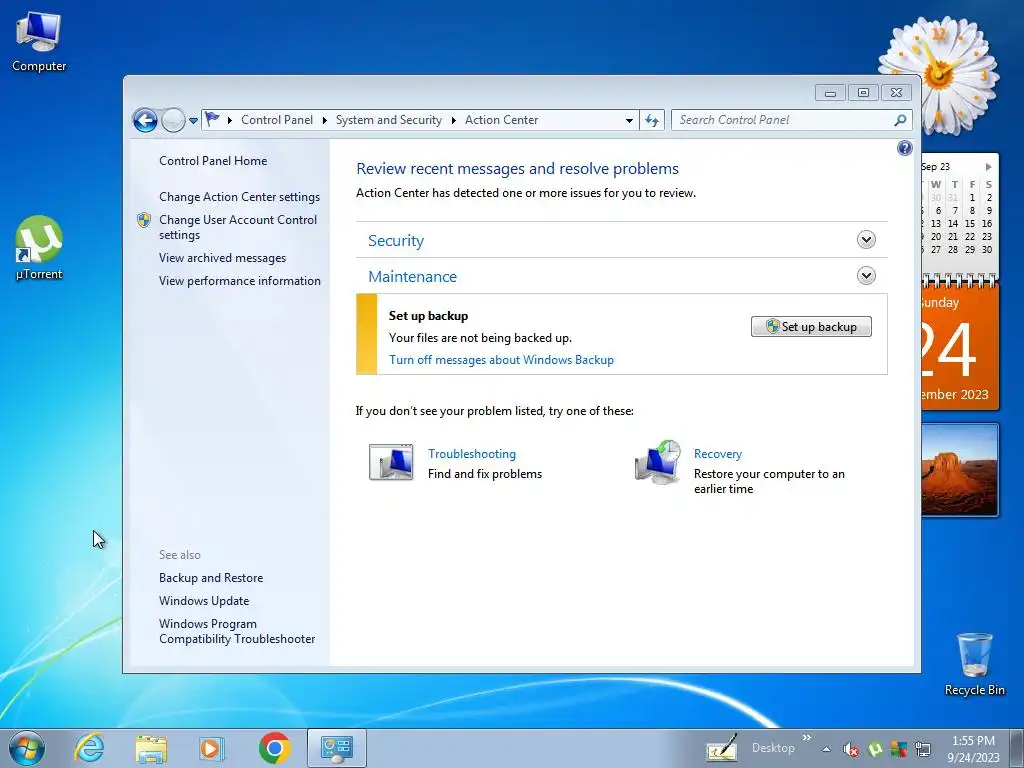Select date 15 in calendar gadget

tap(970, 223)
